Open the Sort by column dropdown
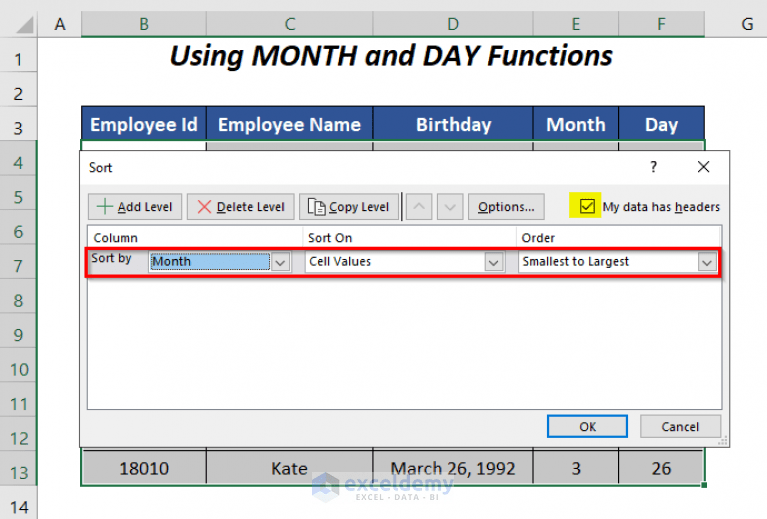This screenshot has width=767, height=519. pos(280,262)
